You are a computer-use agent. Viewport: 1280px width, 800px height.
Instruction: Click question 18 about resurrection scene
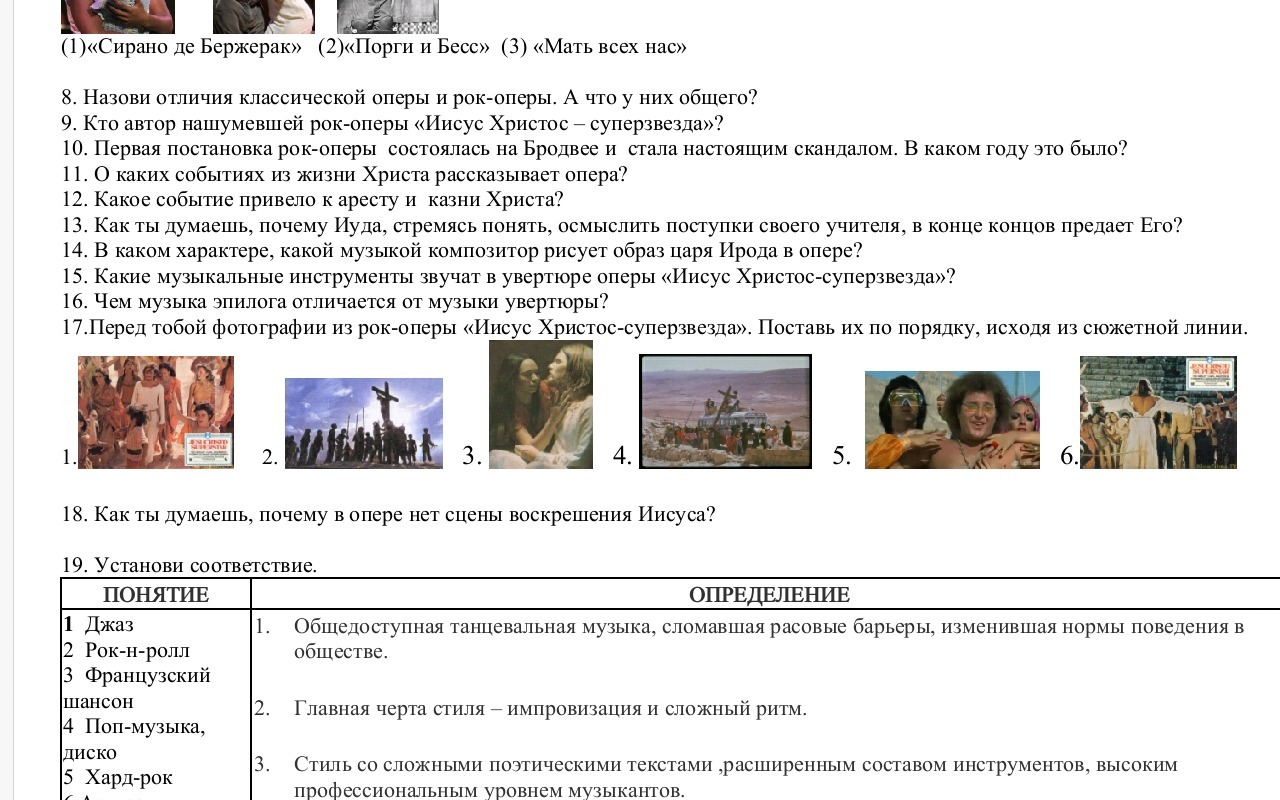click(389, 515)
